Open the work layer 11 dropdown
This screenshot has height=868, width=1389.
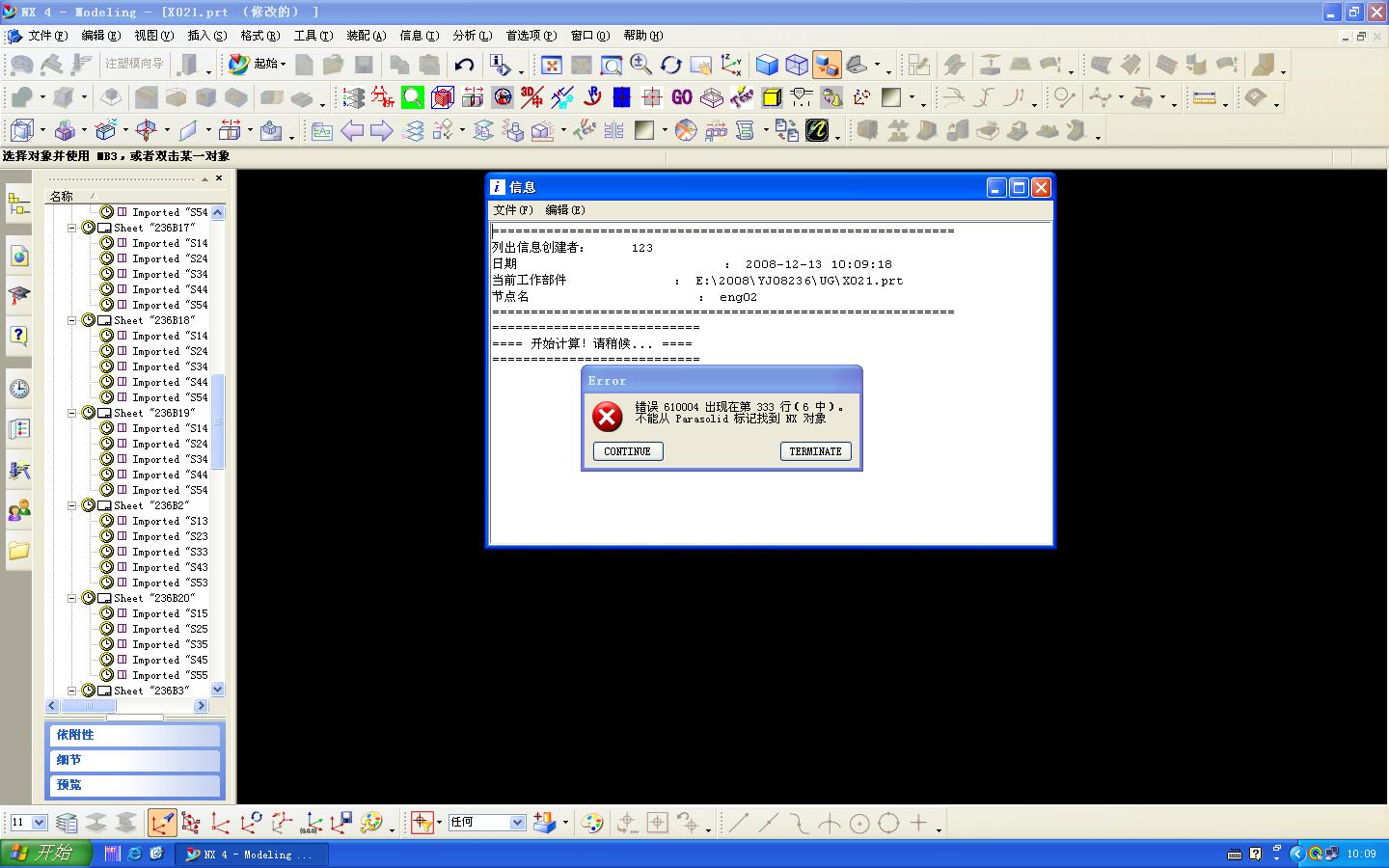click(40, 823)
